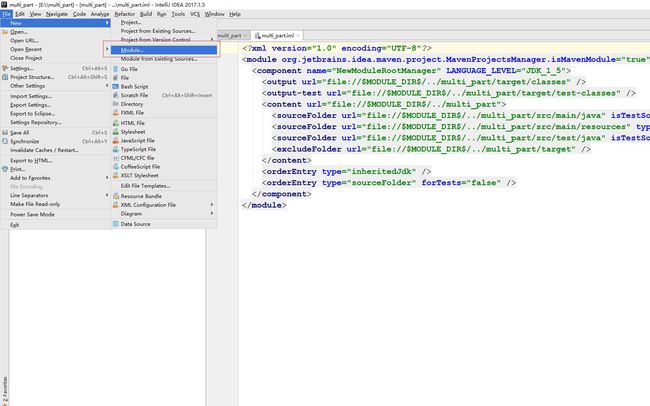Click the Go File icon in New submenu

tap(116, 69)
